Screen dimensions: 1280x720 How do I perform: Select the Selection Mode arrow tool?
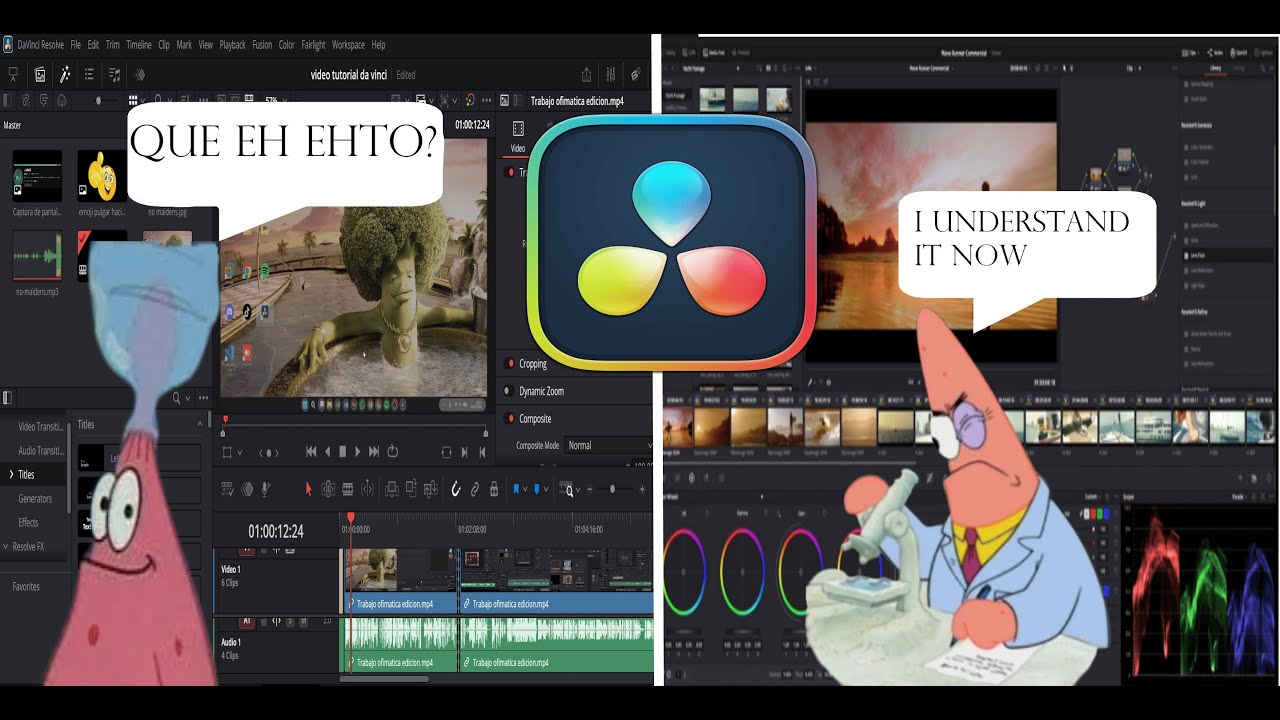point(308,489)
